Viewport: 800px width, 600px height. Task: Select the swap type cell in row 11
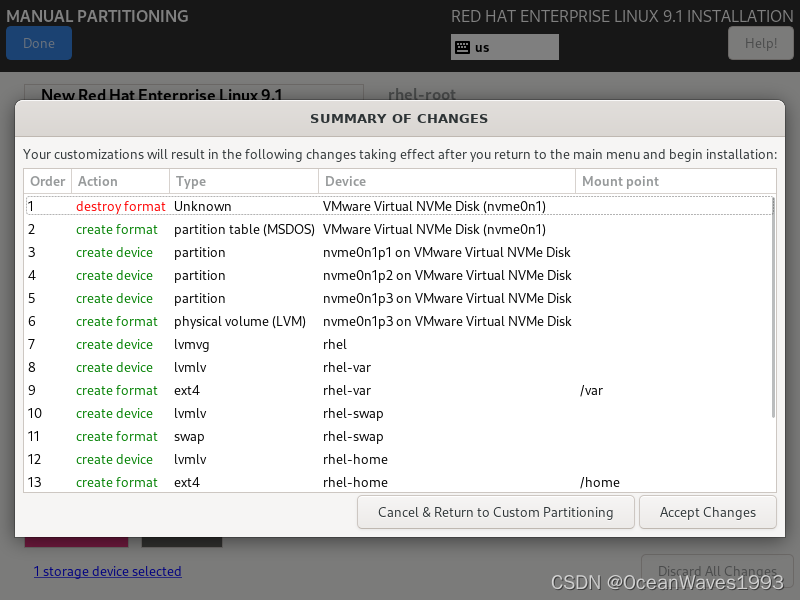(x=189, y=437)
